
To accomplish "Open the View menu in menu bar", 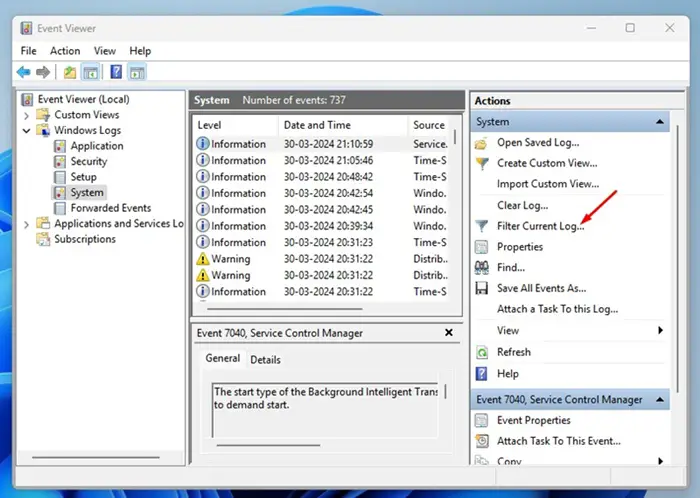I will [105, 51].
